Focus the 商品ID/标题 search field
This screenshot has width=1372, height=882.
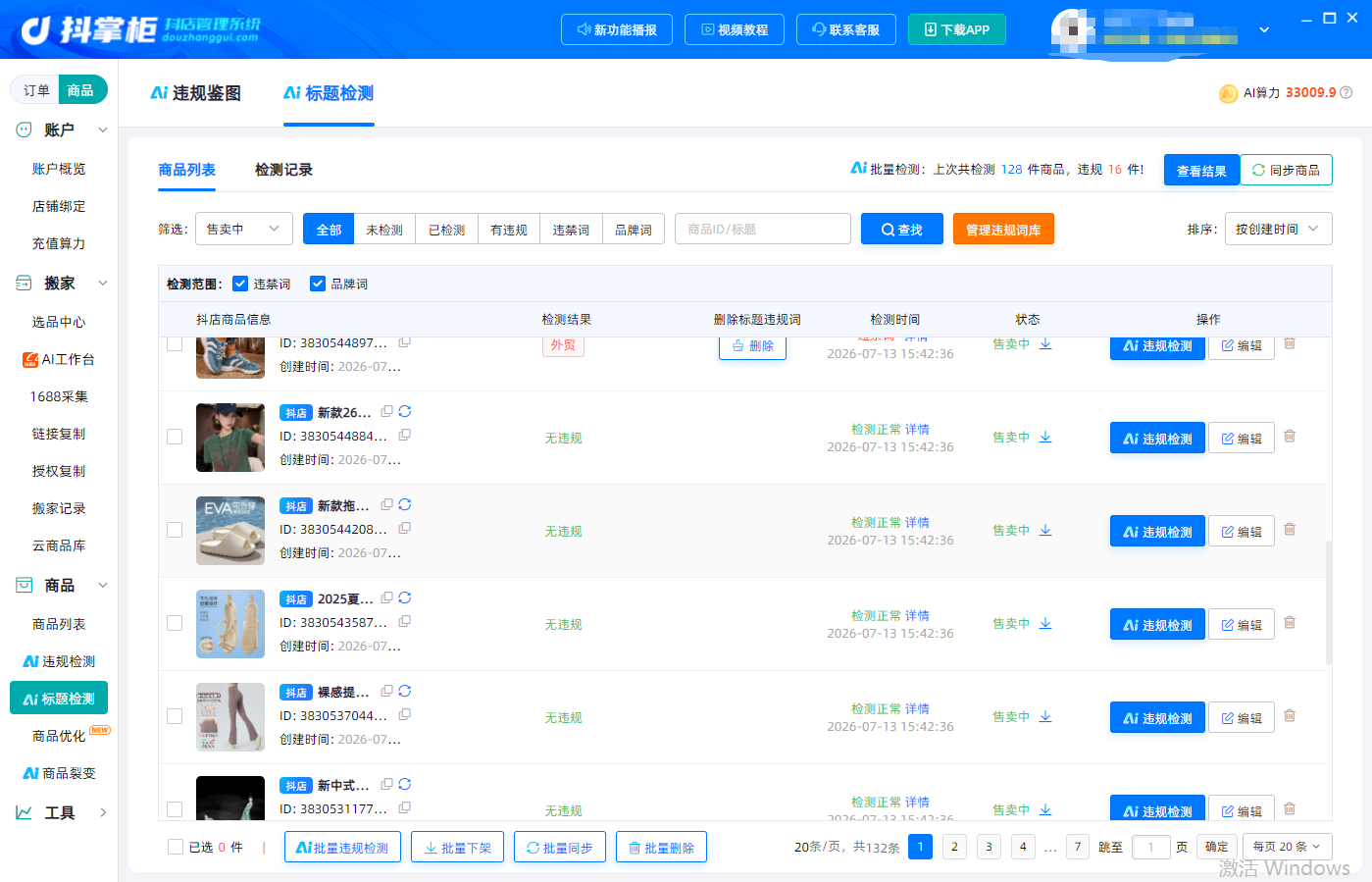coord(763,229)
